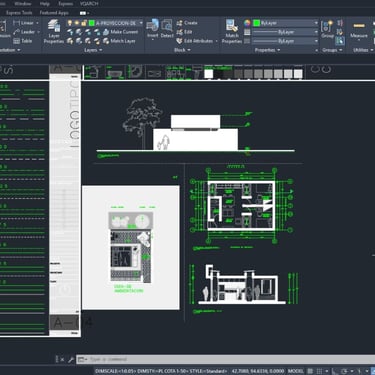Toggle layer lock icon in layer list

click(84, 23)
